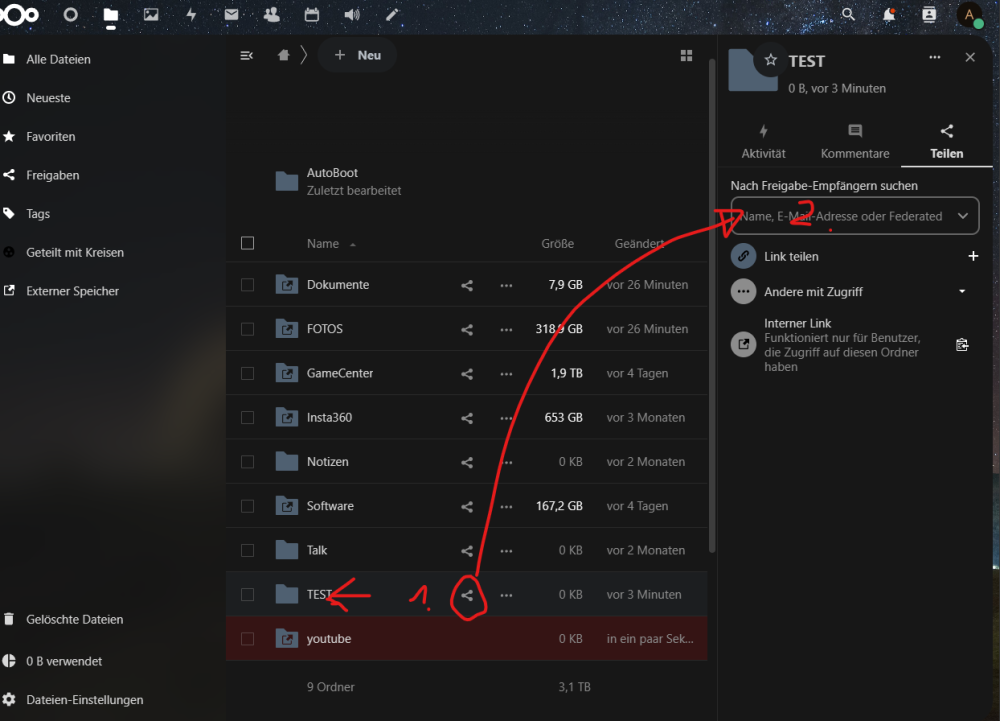Share the Insta360 folder
This screenshot has width=1000, height=721.
pyautogui.click(x=467, y=418)
